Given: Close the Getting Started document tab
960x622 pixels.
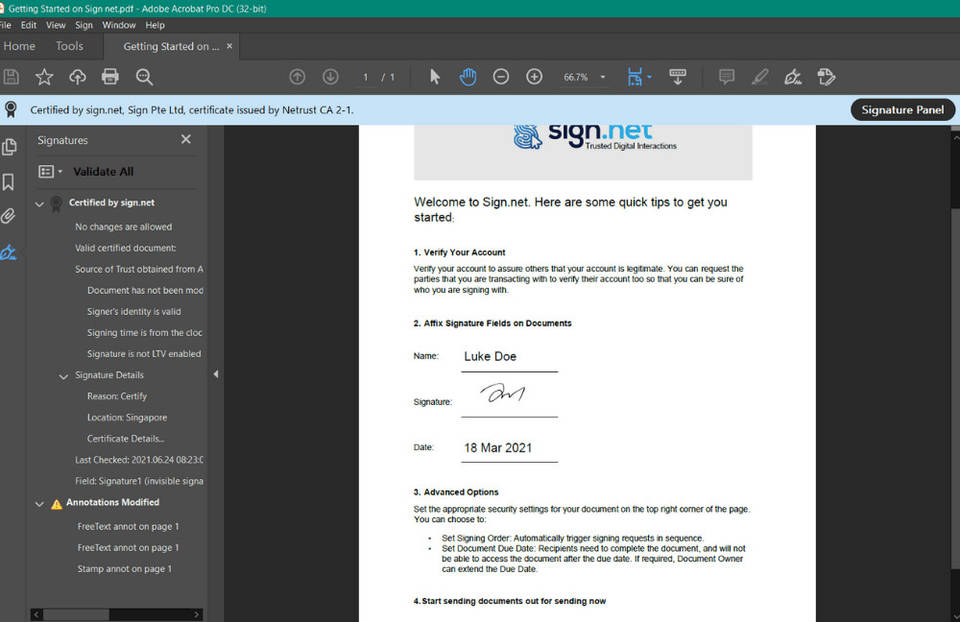Looking at the screenshot, I should coord(230,46).
